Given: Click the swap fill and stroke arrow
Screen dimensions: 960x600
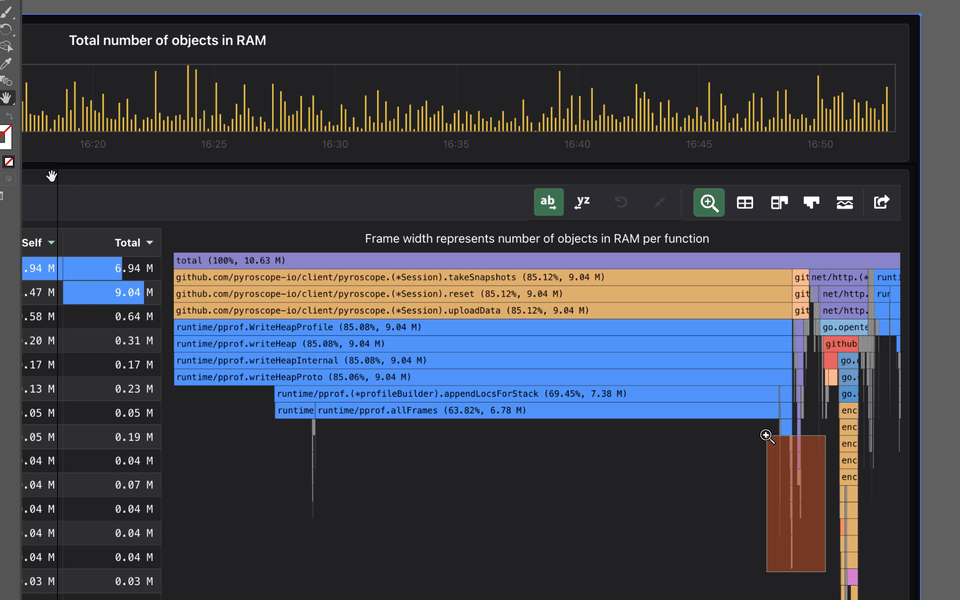Looking at the screenshot, I should [x=9, y=116].
